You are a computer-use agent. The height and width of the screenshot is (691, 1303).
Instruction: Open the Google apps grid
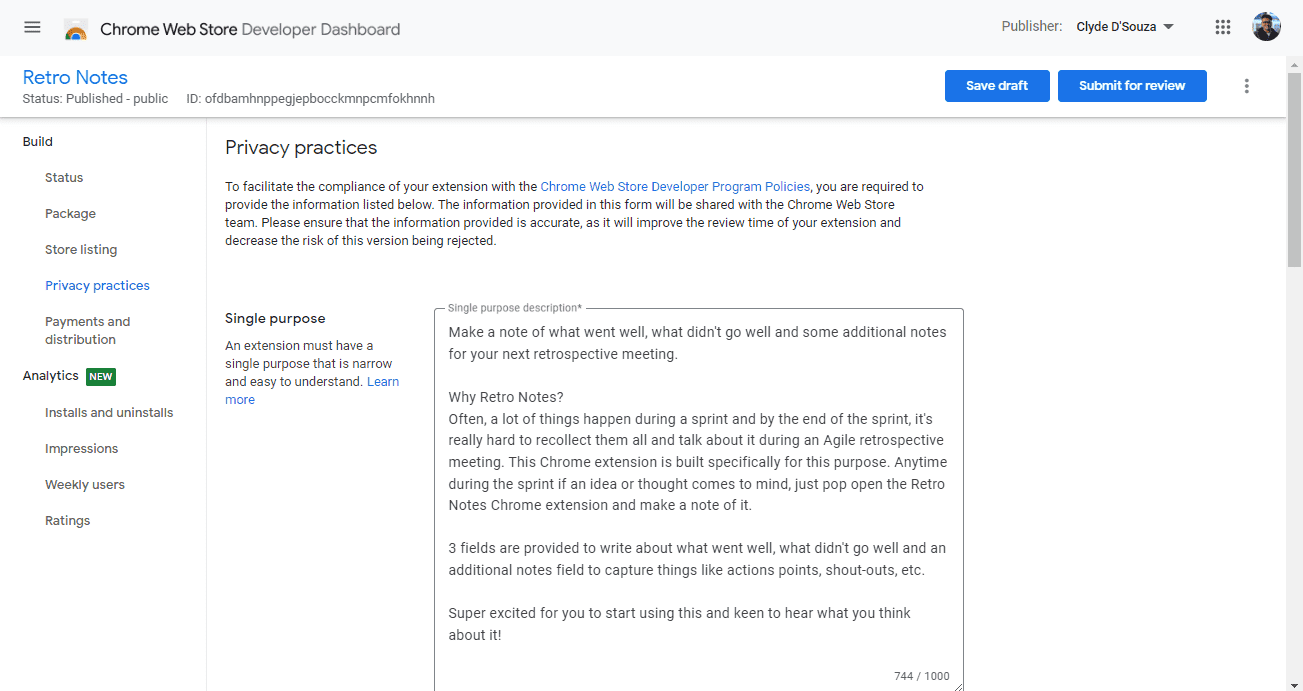[1222, 27]
